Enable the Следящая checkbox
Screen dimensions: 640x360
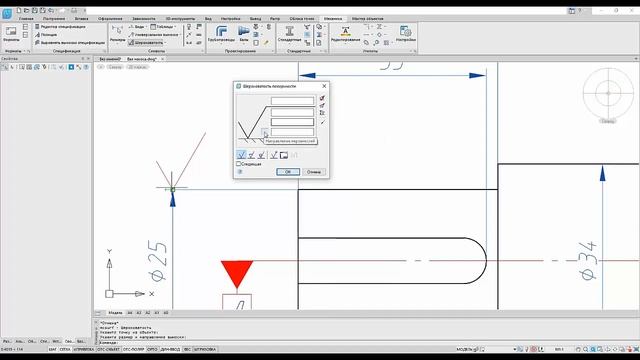239,164
